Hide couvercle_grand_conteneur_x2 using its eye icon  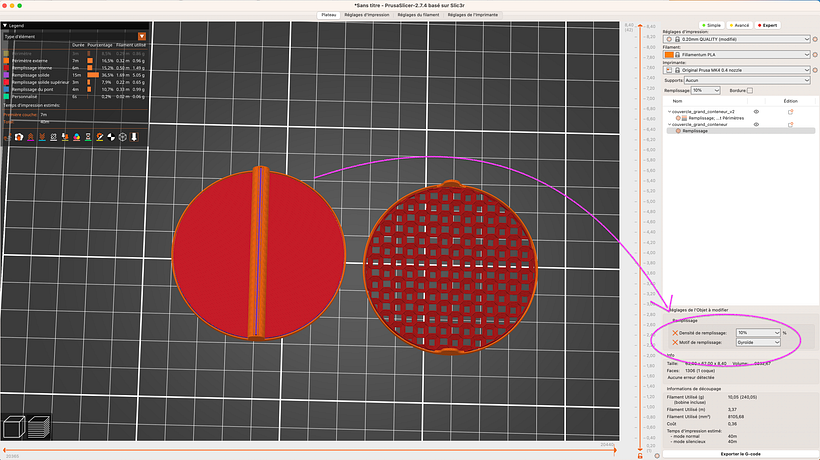coord(756,112)
